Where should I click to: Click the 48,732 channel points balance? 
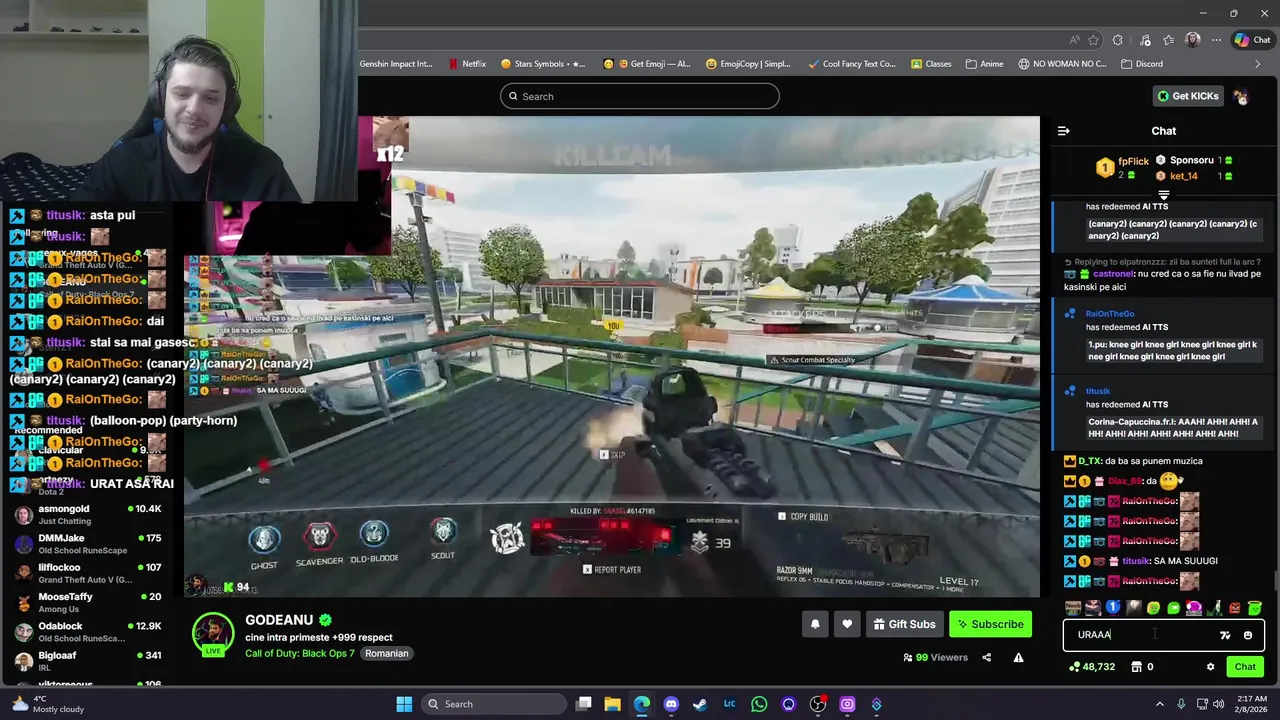(x=1092, y=667)
